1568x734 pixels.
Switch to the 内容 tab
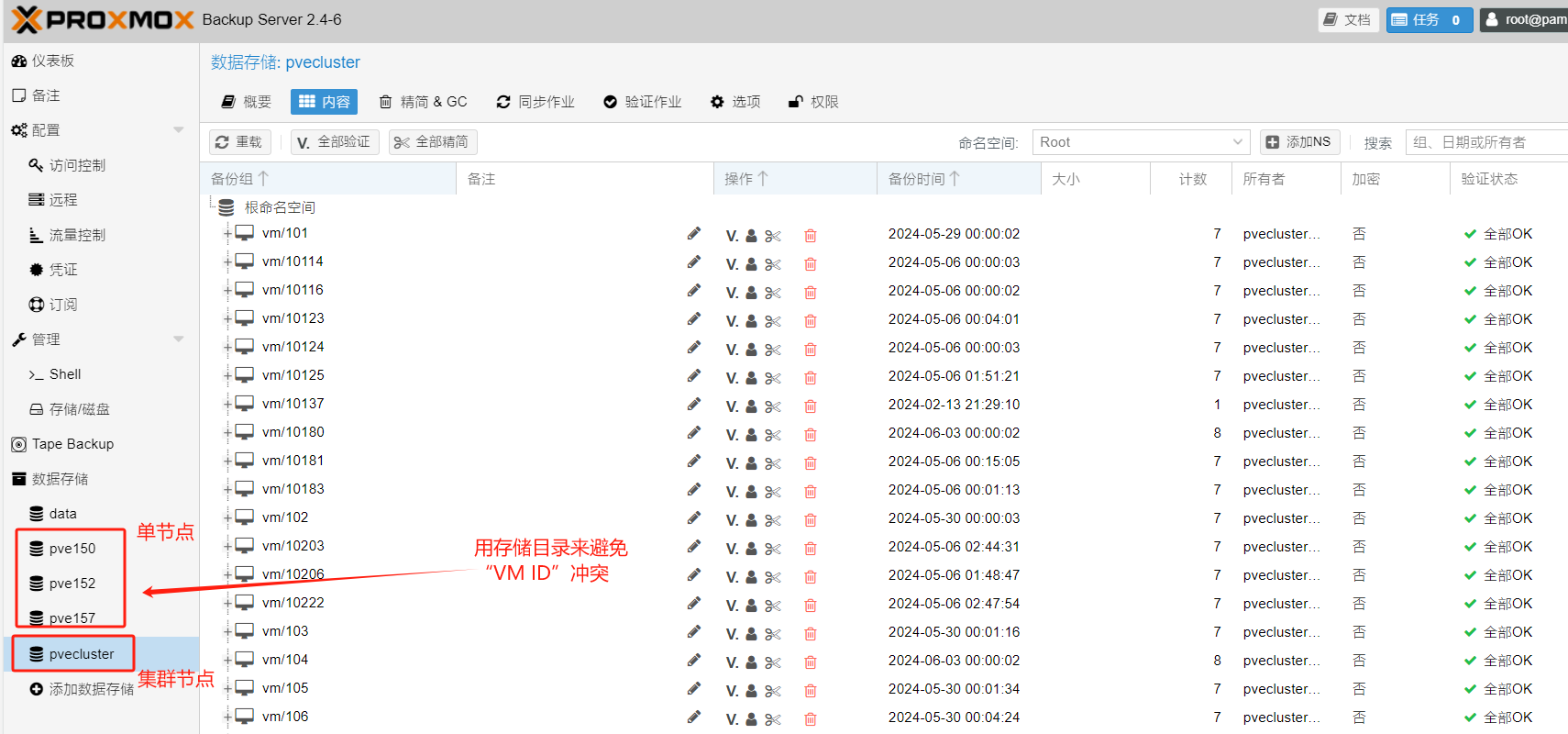coord(324,102)
